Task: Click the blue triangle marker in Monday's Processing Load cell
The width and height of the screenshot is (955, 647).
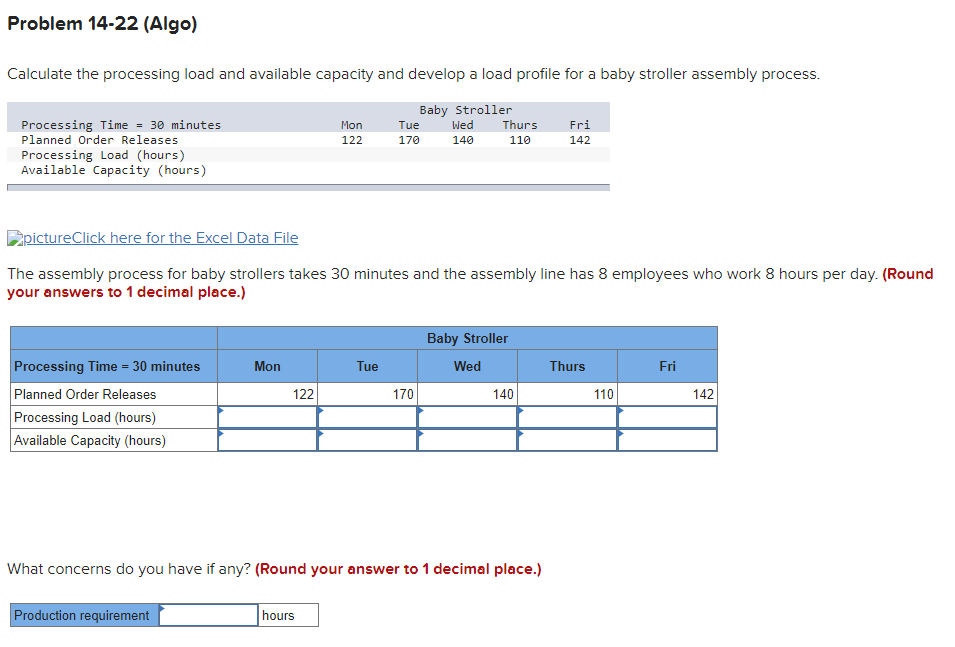Action: (x=222, y=410)
